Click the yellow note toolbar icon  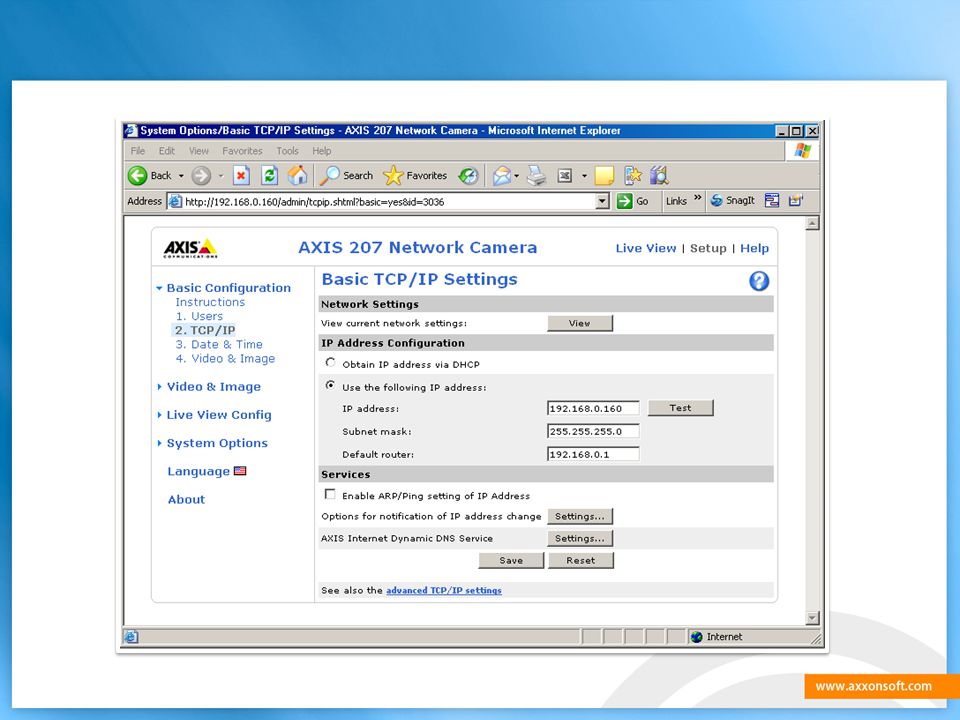coord(604,176)
